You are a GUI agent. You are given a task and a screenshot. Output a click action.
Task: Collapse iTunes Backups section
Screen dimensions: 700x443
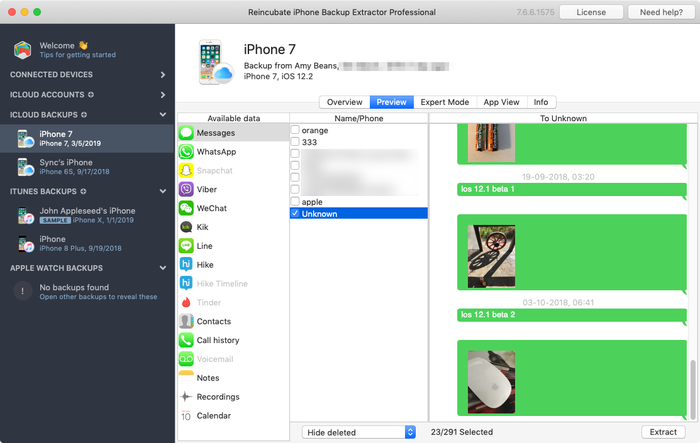(162, 191)
